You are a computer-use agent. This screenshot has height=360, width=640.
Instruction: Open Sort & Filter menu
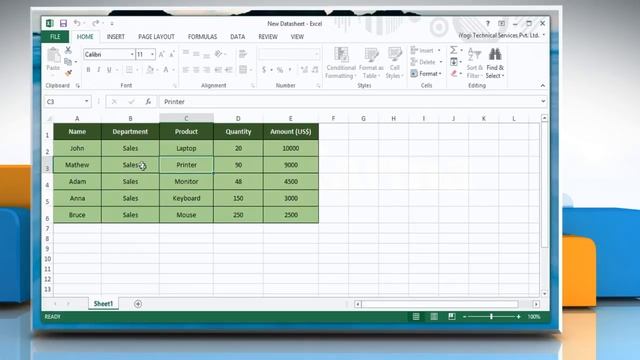tap(474, 62)
